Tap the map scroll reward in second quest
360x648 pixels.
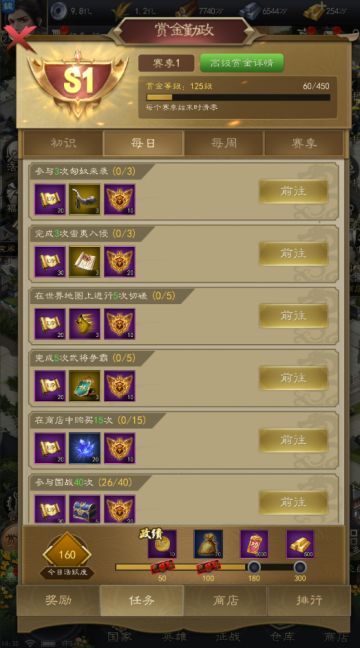tap(84, 262)
